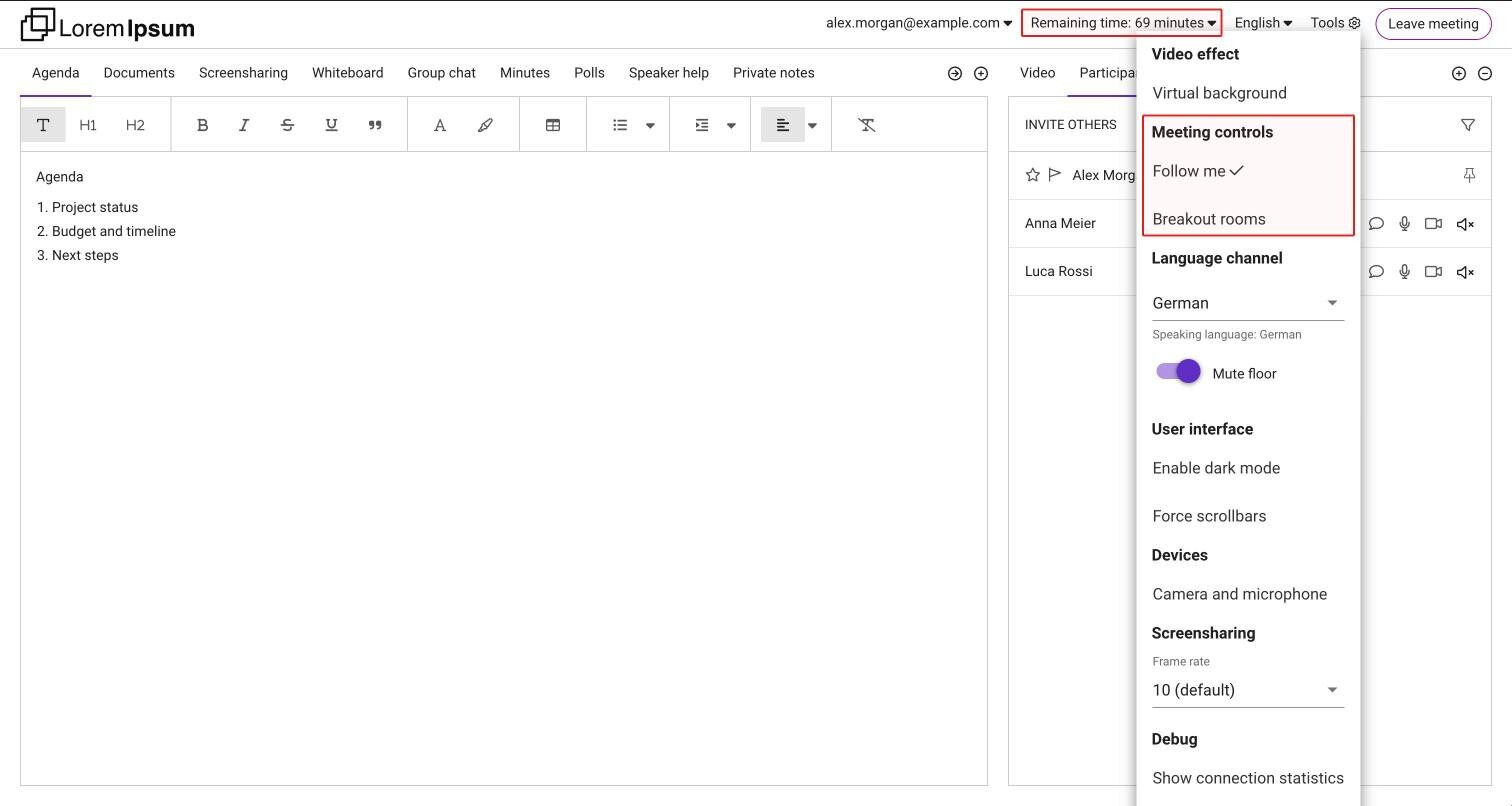
Task: Switch to the Whiteboard tab
Action: click(347, 73)
